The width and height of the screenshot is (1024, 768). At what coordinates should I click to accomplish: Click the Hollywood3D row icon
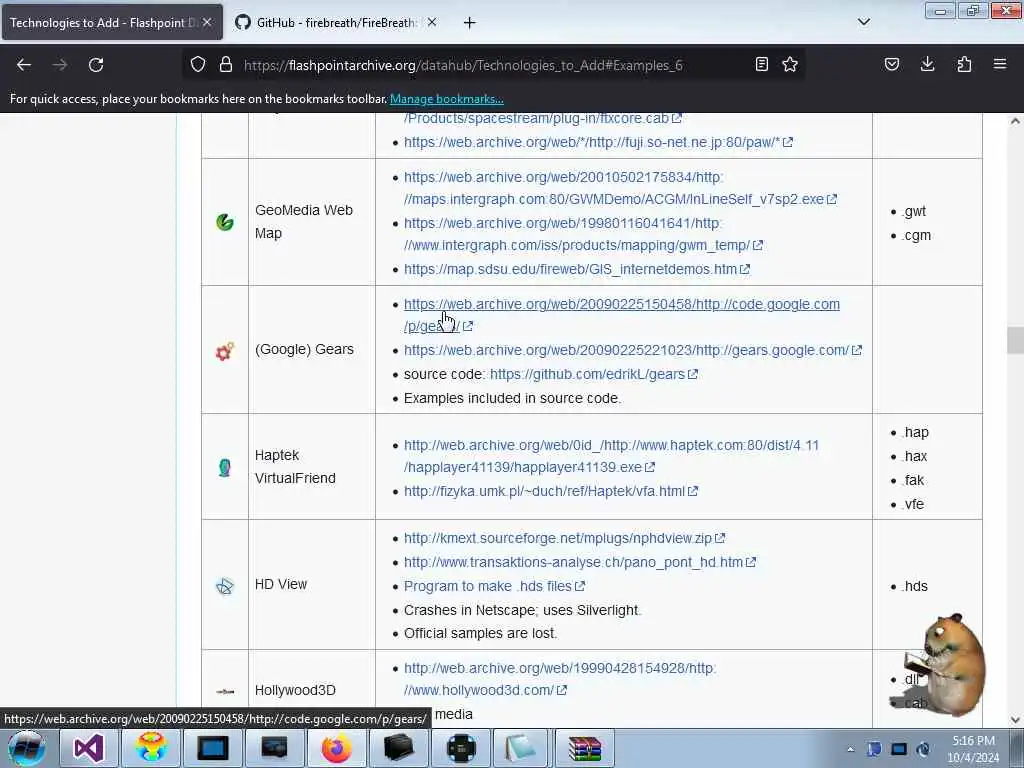[x=225, y=691]
